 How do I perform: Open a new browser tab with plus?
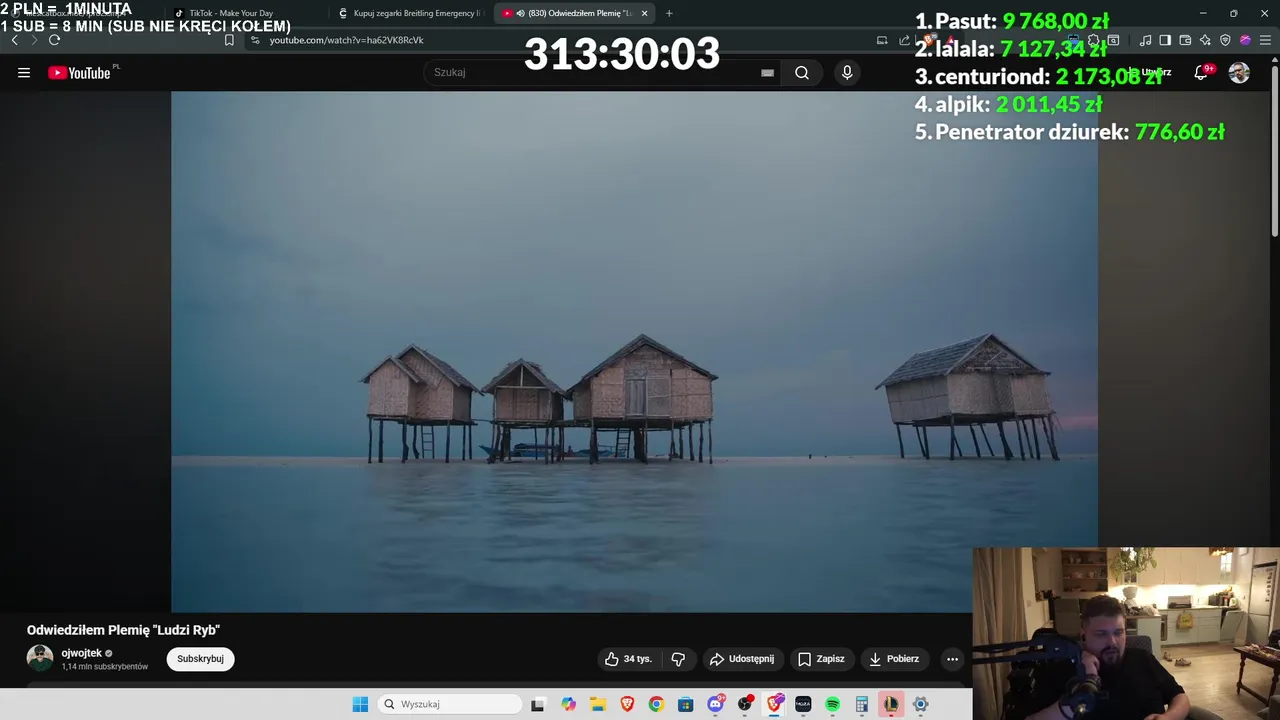669,13
